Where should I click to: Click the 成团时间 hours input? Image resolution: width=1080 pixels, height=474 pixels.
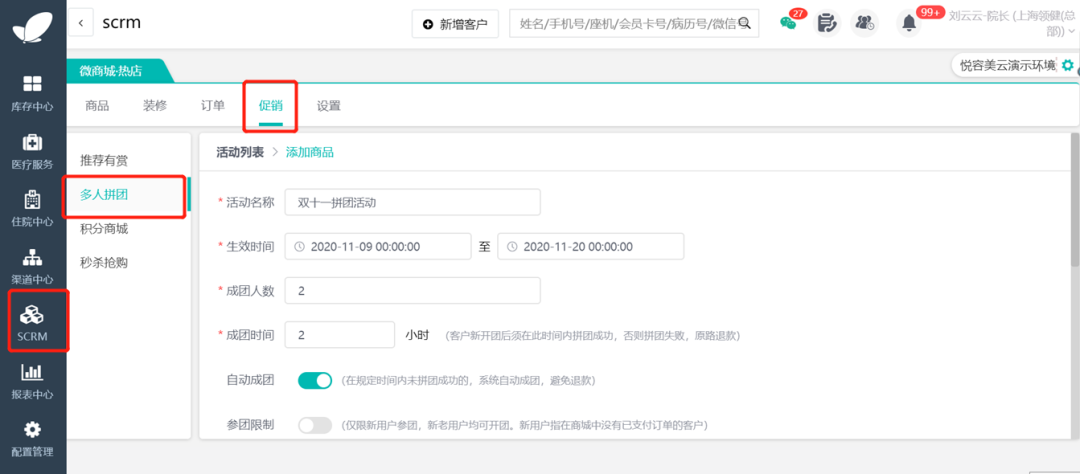click(x=340, y=335)
